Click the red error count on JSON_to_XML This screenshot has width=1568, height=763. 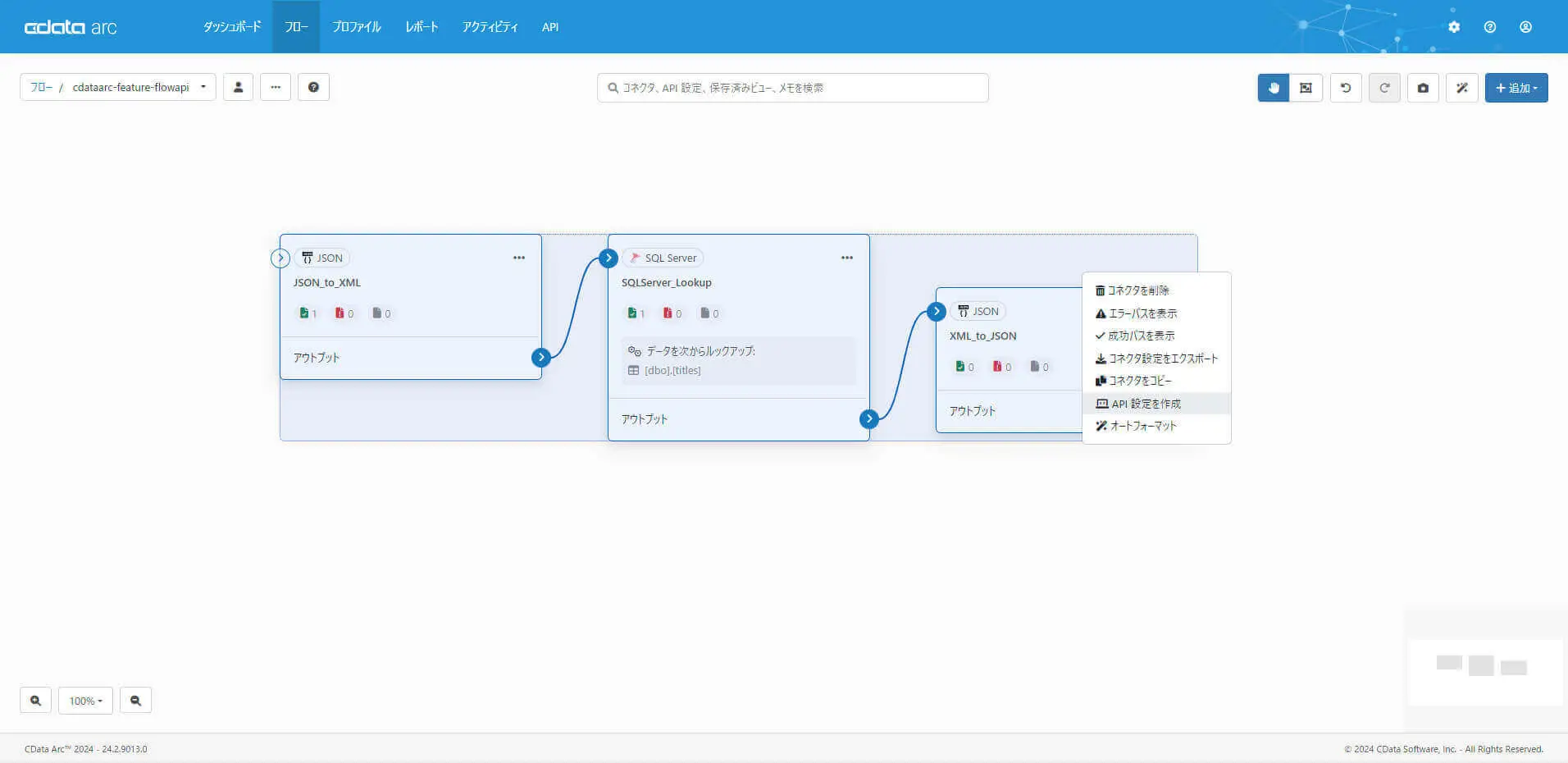click(x=344, y=313)
